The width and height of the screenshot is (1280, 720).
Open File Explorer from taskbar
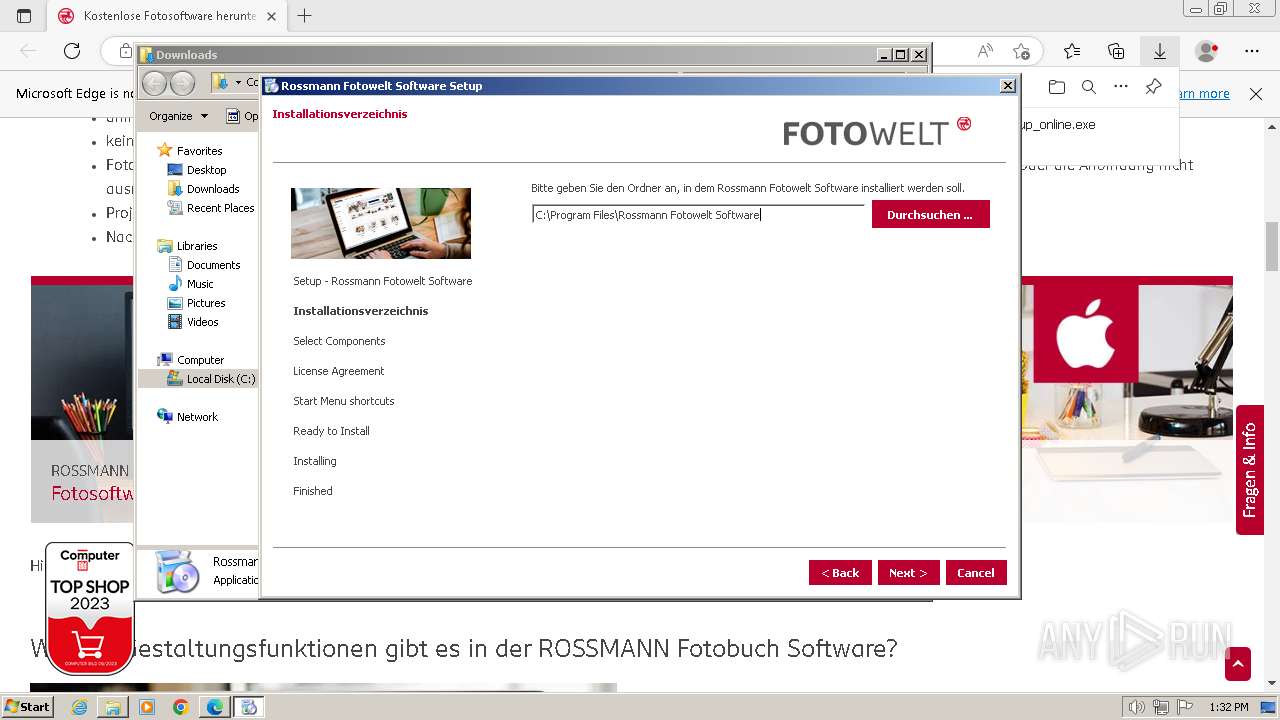pyautogui.click(x=113, y=707)
